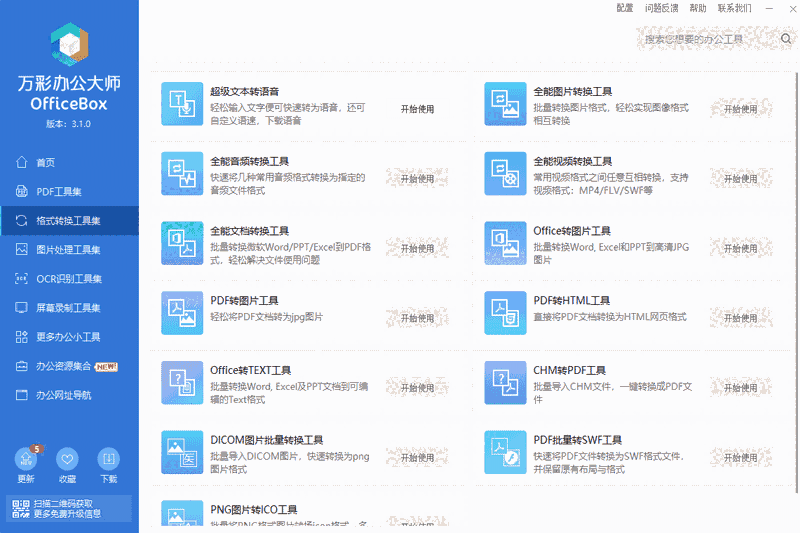Click the vertical scrollbar on the right
This screenshot has height=533, width=800.
click(x=797, y=283)
